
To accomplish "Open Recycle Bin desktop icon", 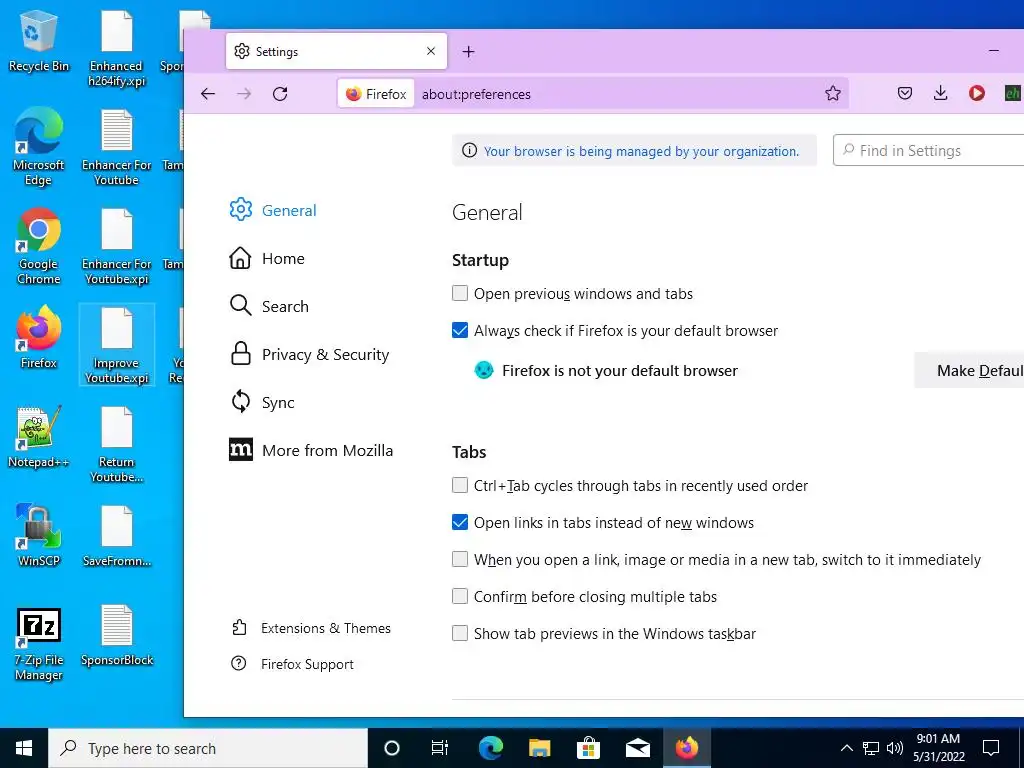I will 39,41.
